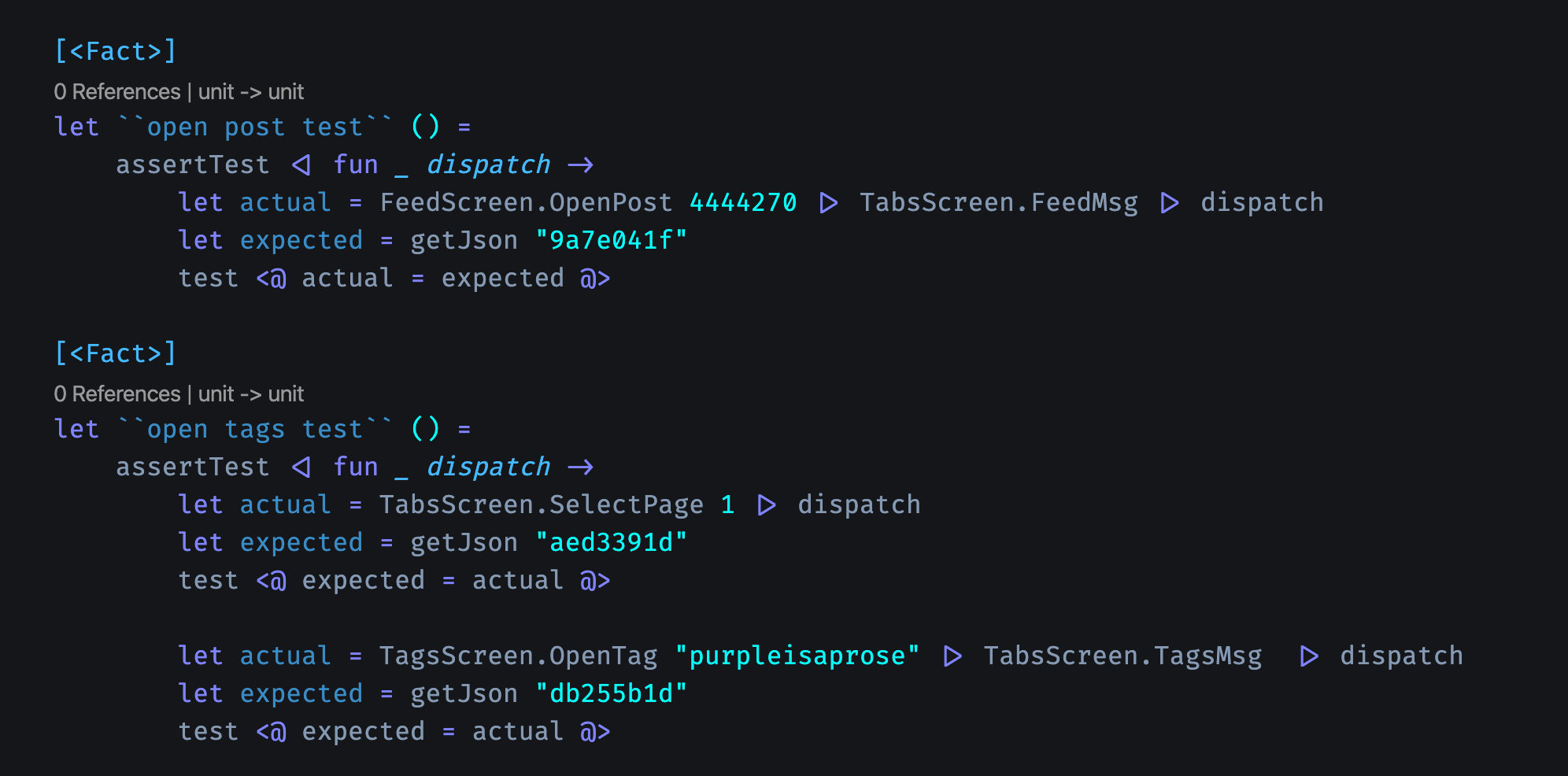Click the pipe-right triangle after TabsScreen.TagsMsg
This screenshot has height=776, width=1568.
point(1309,656)
